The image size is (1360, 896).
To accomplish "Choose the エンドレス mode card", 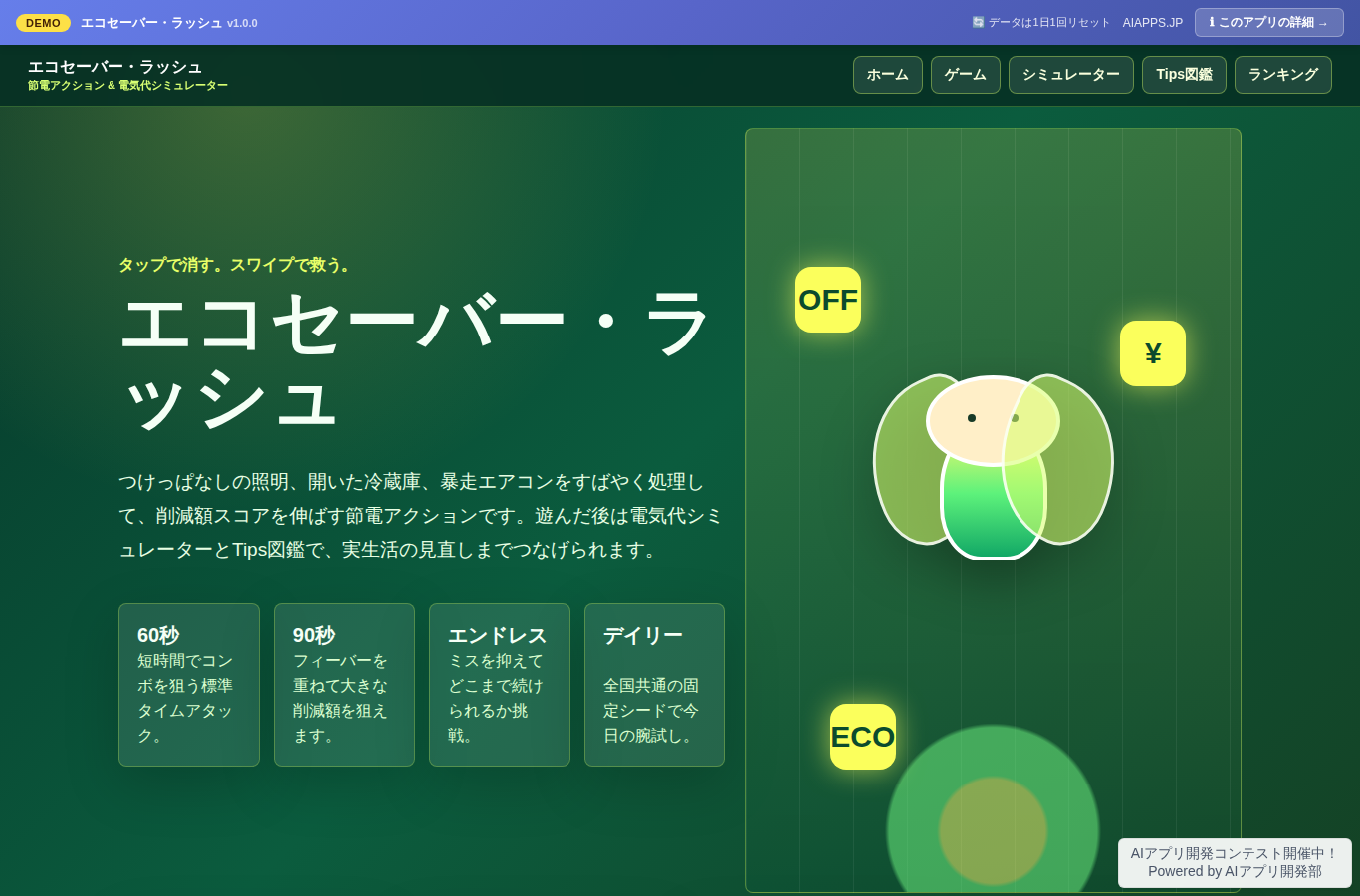I will tap(500, 685).
